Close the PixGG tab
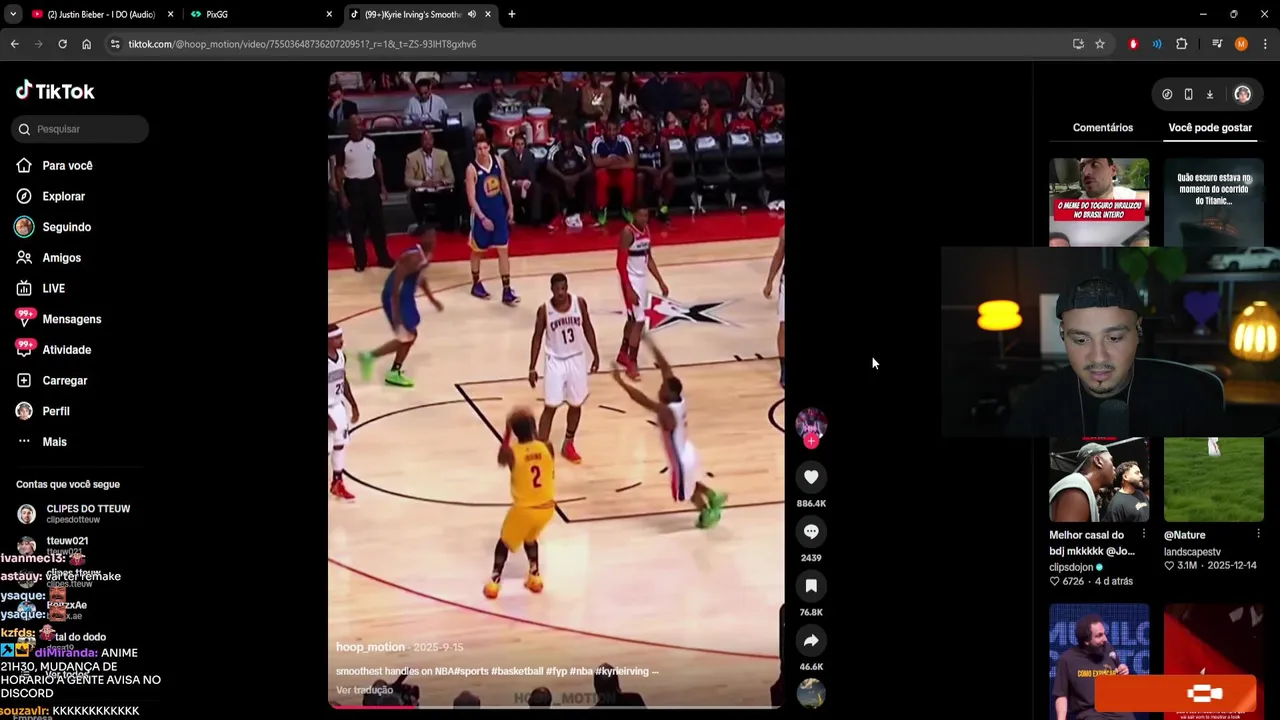The height and width of the screenshot is (720, 1280). 329,14
